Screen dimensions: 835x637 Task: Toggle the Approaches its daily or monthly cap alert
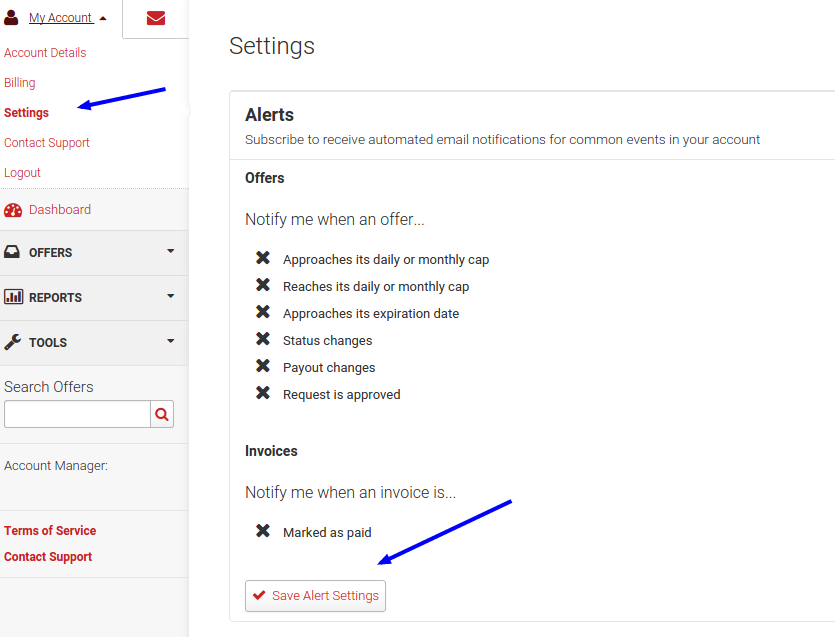[263, 258]
